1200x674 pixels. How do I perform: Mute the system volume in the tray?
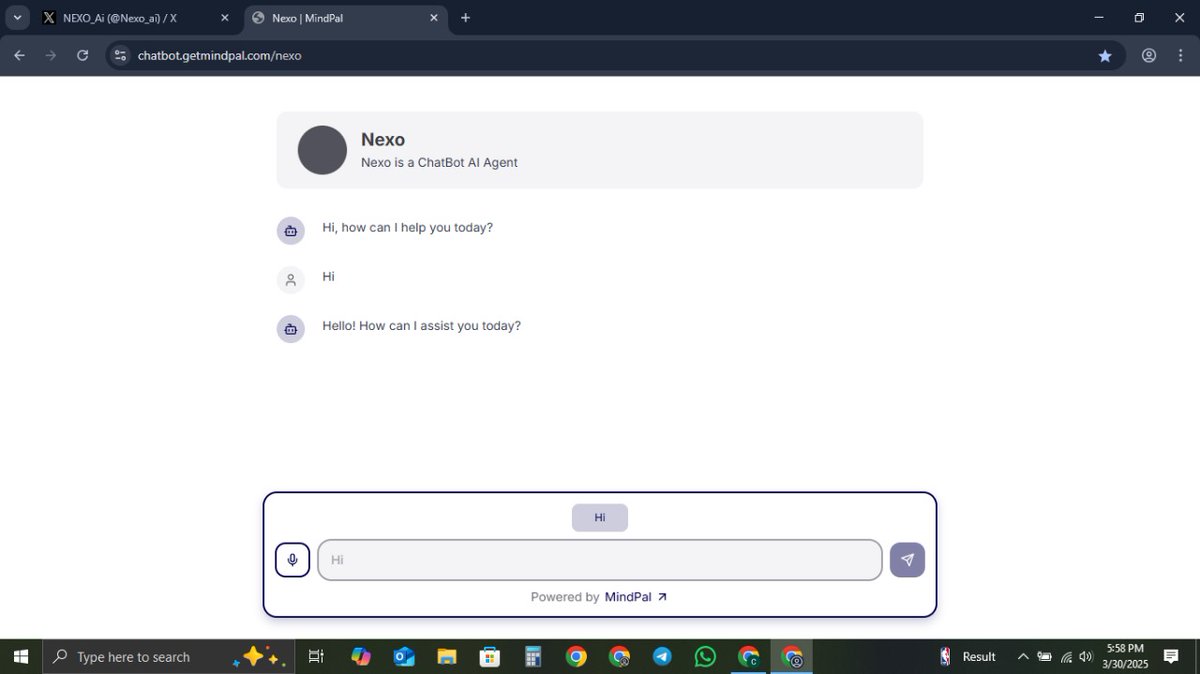tap(1085, 657)
